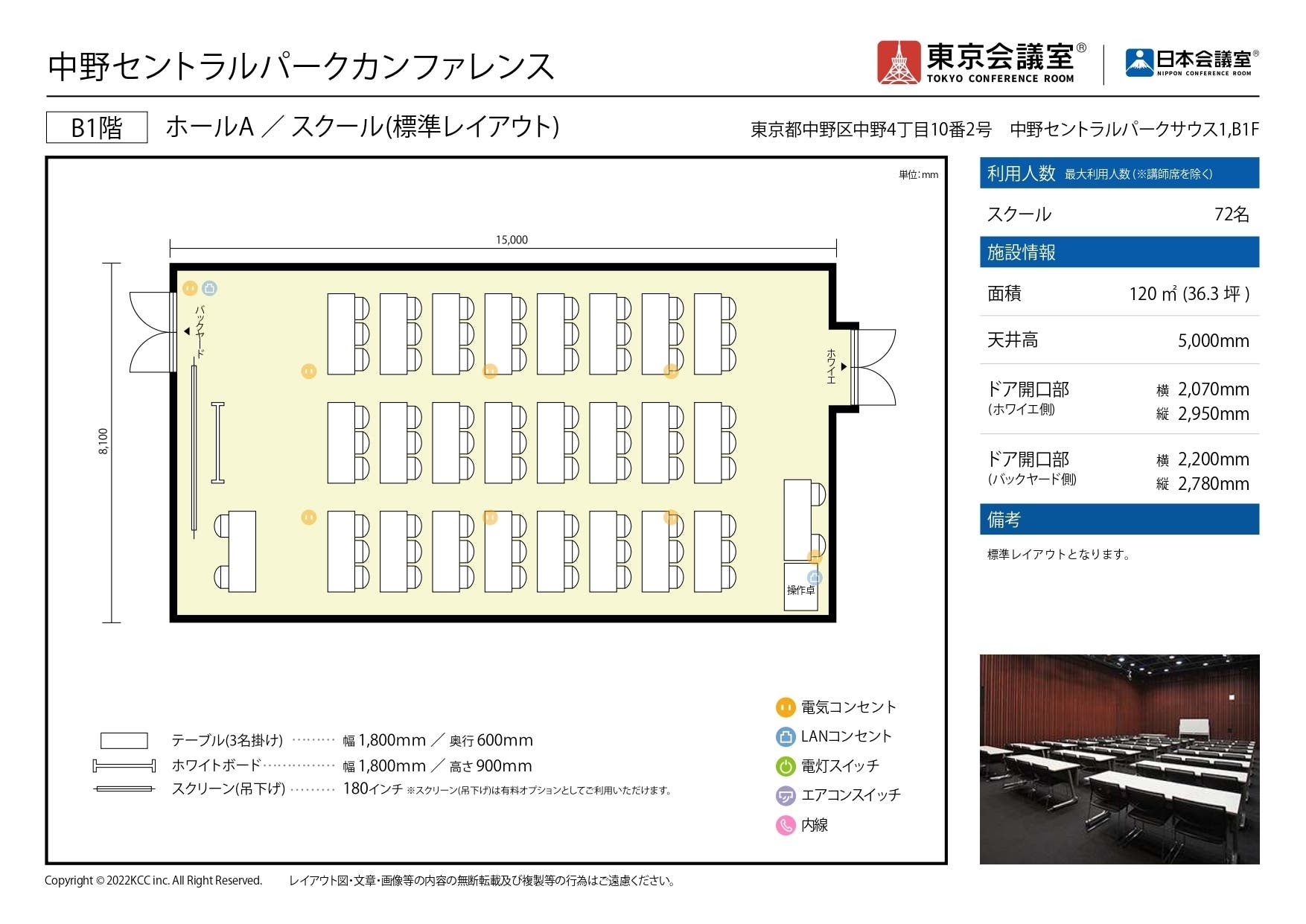Screen dimensions: 1306x924
Task: Click the blue LAN marker near the 操作卓
Action: tap(815, 576)
